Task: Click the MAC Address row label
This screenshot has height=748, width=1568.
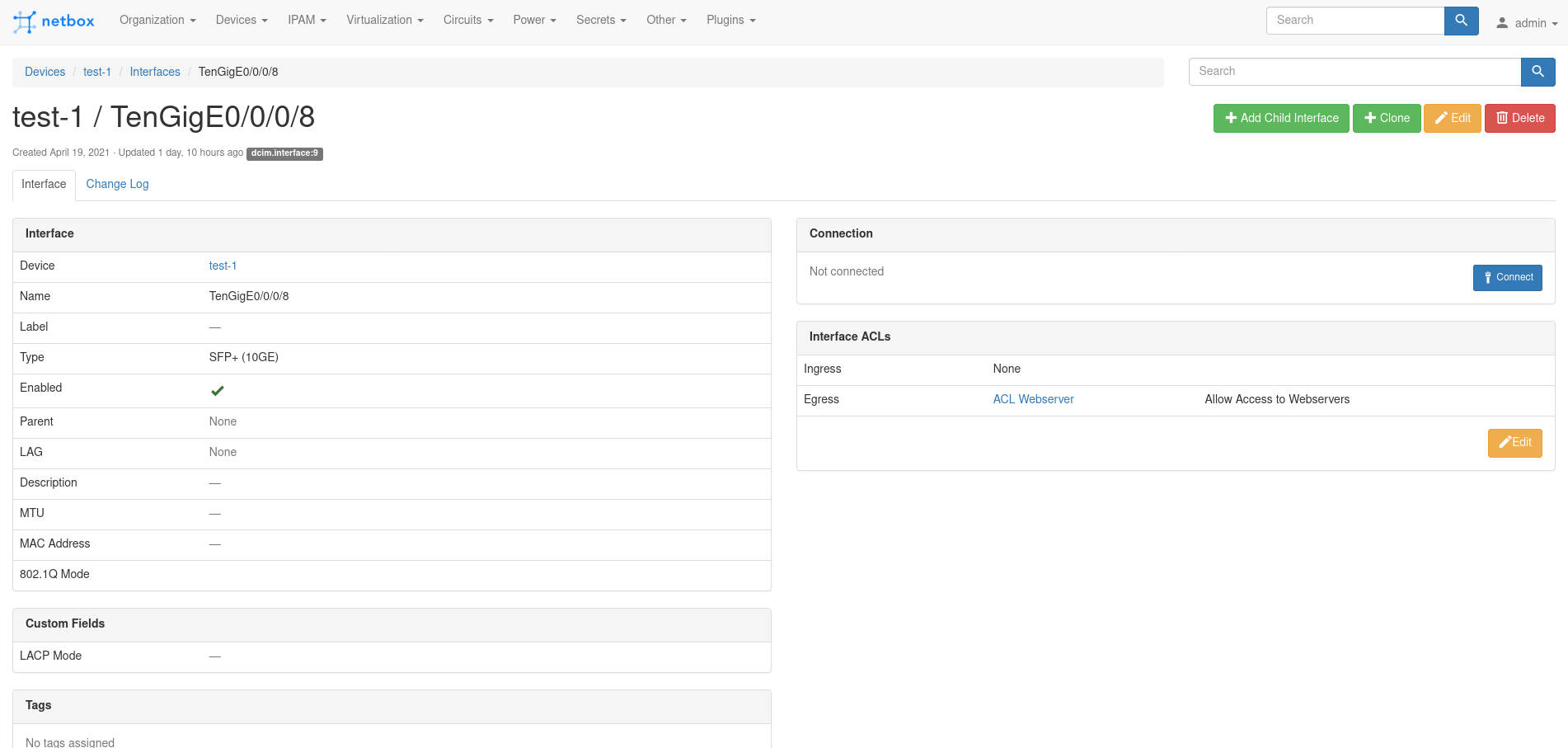Action: [x=55, y=543]
